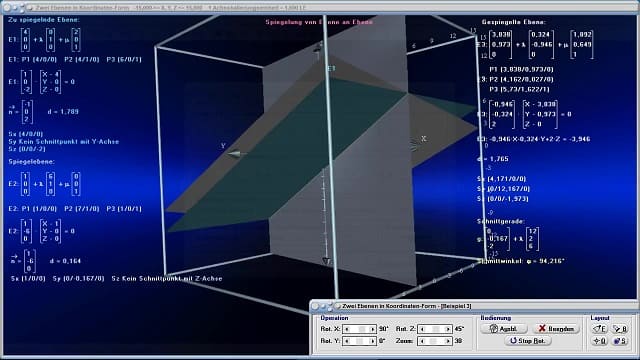Viewport: 640px width, 360px height.
Task: Click the 'Zu spiegelnde Ebene:' label
Action: click(44, 20)
